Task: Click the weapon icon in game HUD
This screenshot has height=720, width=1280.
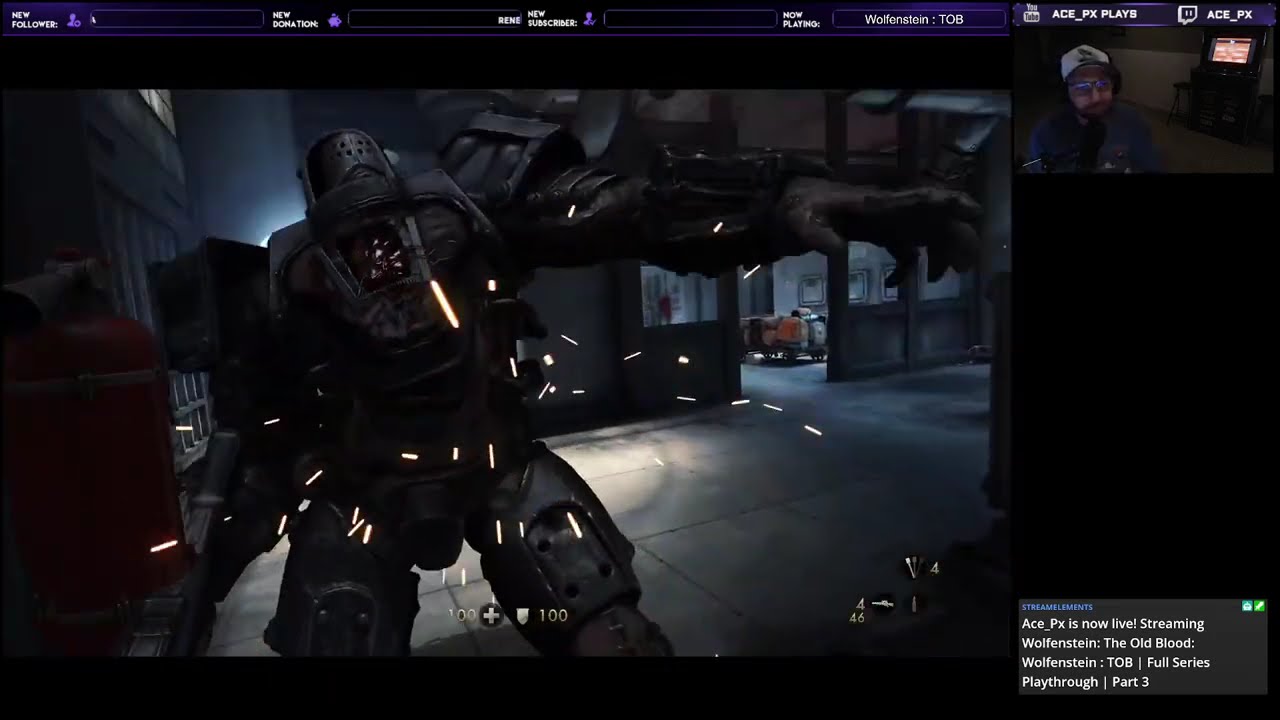Action: tap(882, 604)
